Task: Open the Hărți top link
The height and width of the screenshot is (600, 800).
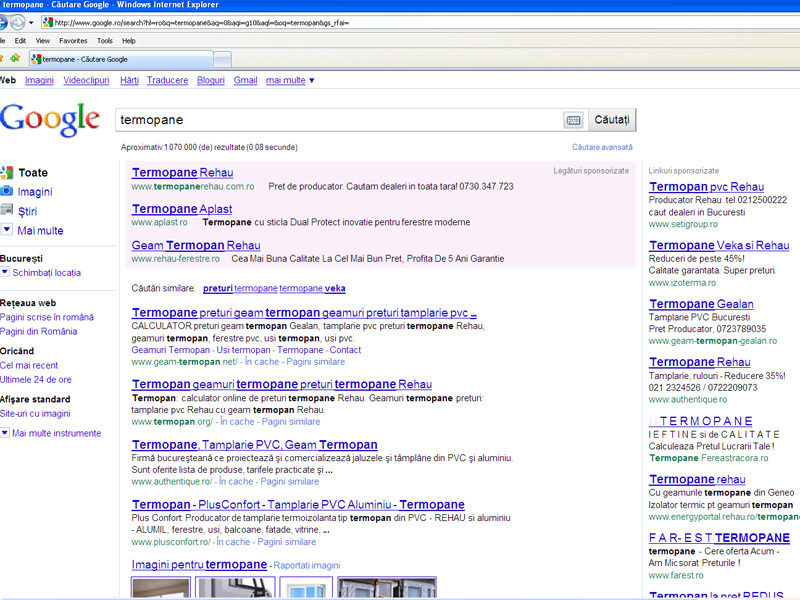Action: point(129,80)
